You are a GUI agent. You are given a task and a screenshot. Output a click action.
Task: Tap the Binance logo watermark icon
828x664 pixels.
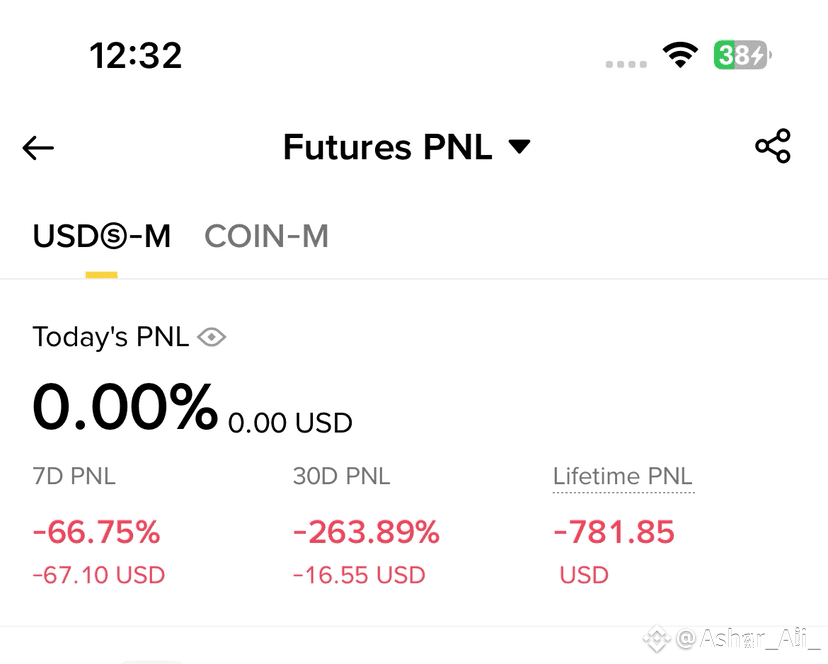tap(656, 639)
